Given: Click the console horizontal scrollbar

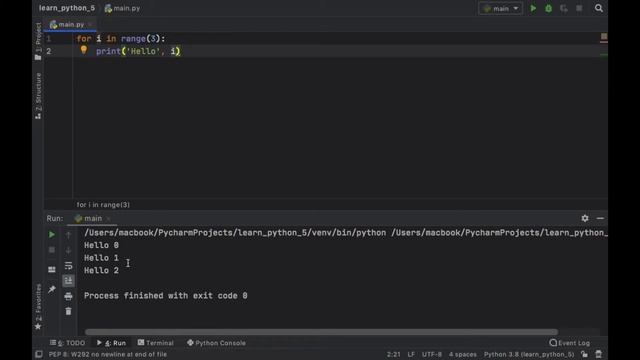Looking at the screenshot, I should click(x=321, y=332).
